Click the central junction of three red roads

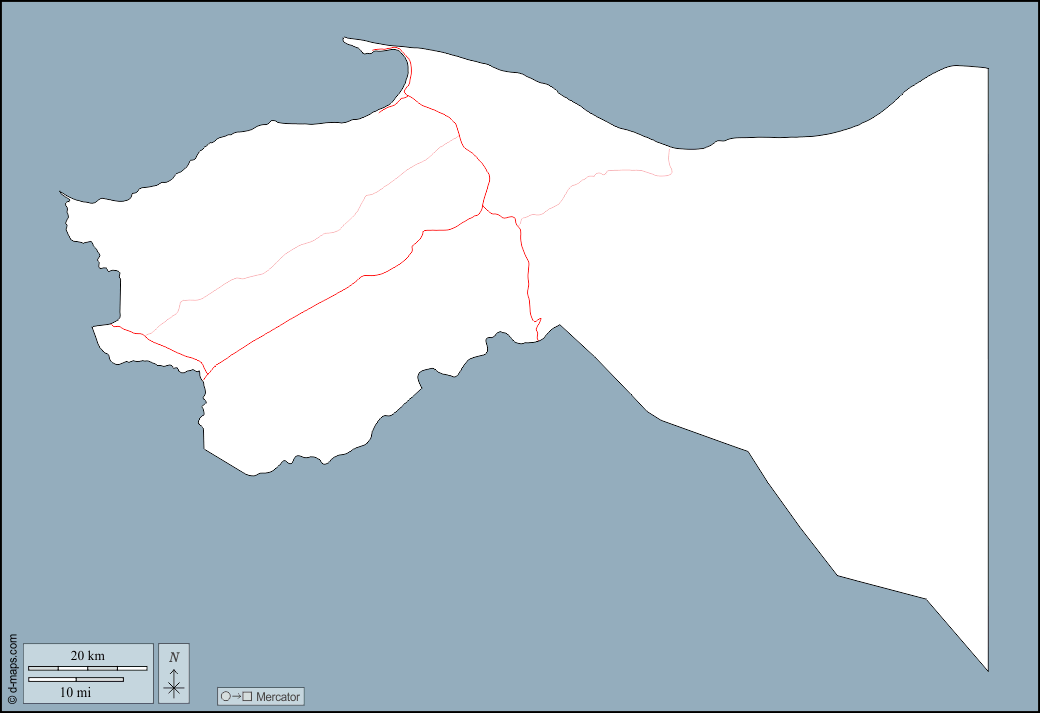click(x=483, y=210)
